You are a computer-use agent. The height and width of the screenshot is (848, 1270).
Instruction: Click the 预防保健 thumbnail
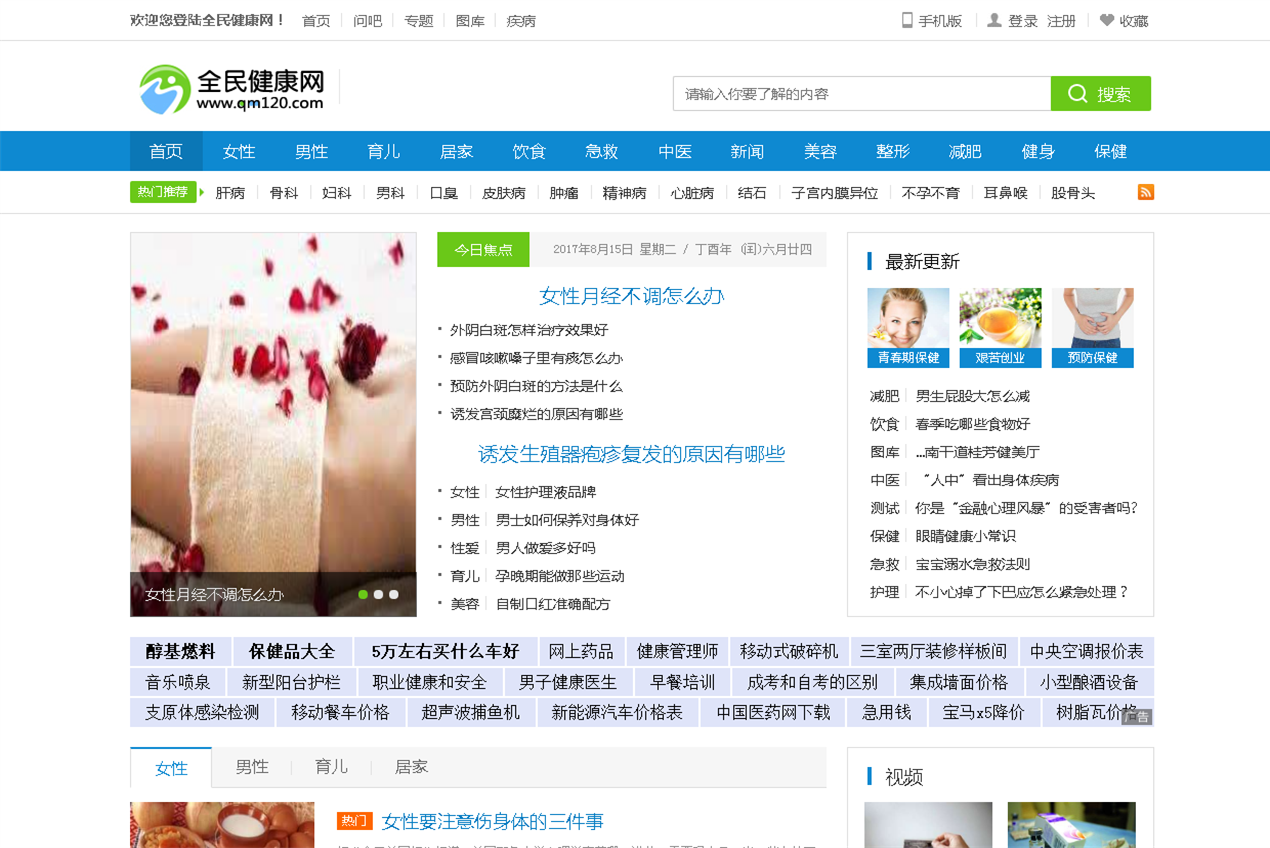(1092, 328)
